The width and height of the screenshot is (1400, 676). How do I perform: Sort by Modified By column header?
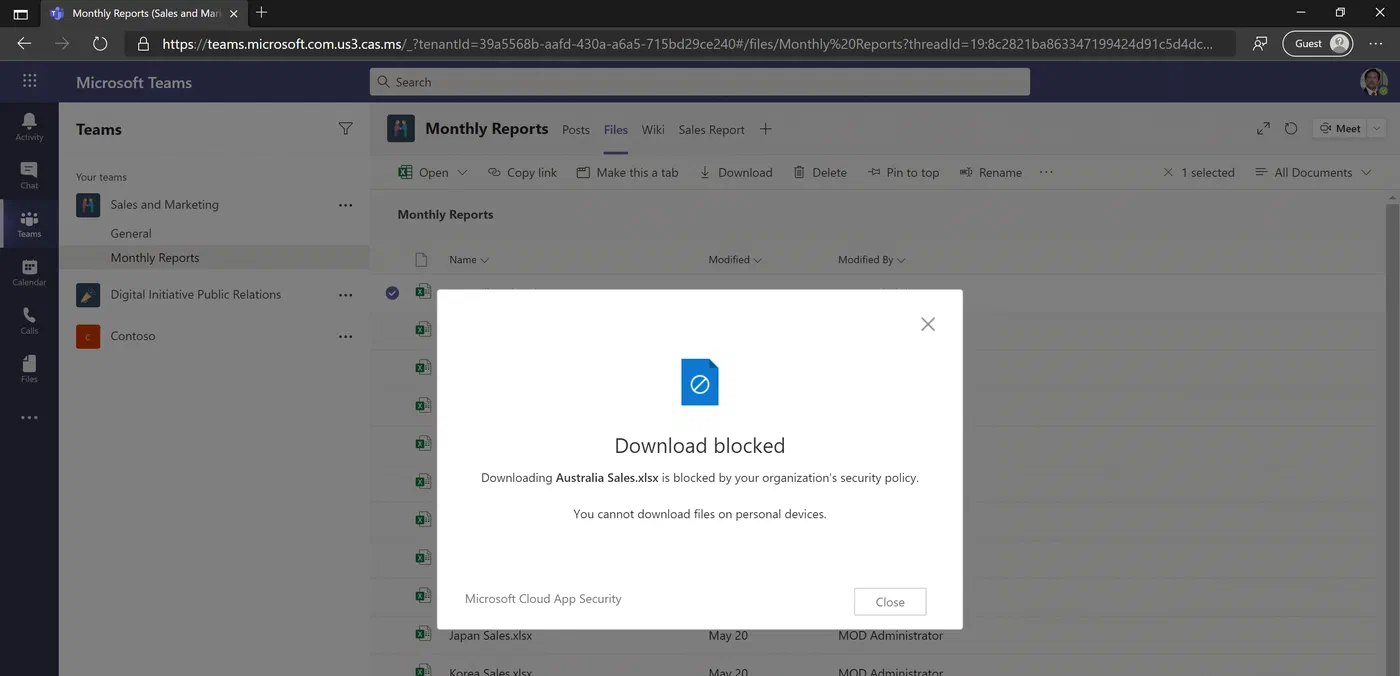tap(871, 260)
